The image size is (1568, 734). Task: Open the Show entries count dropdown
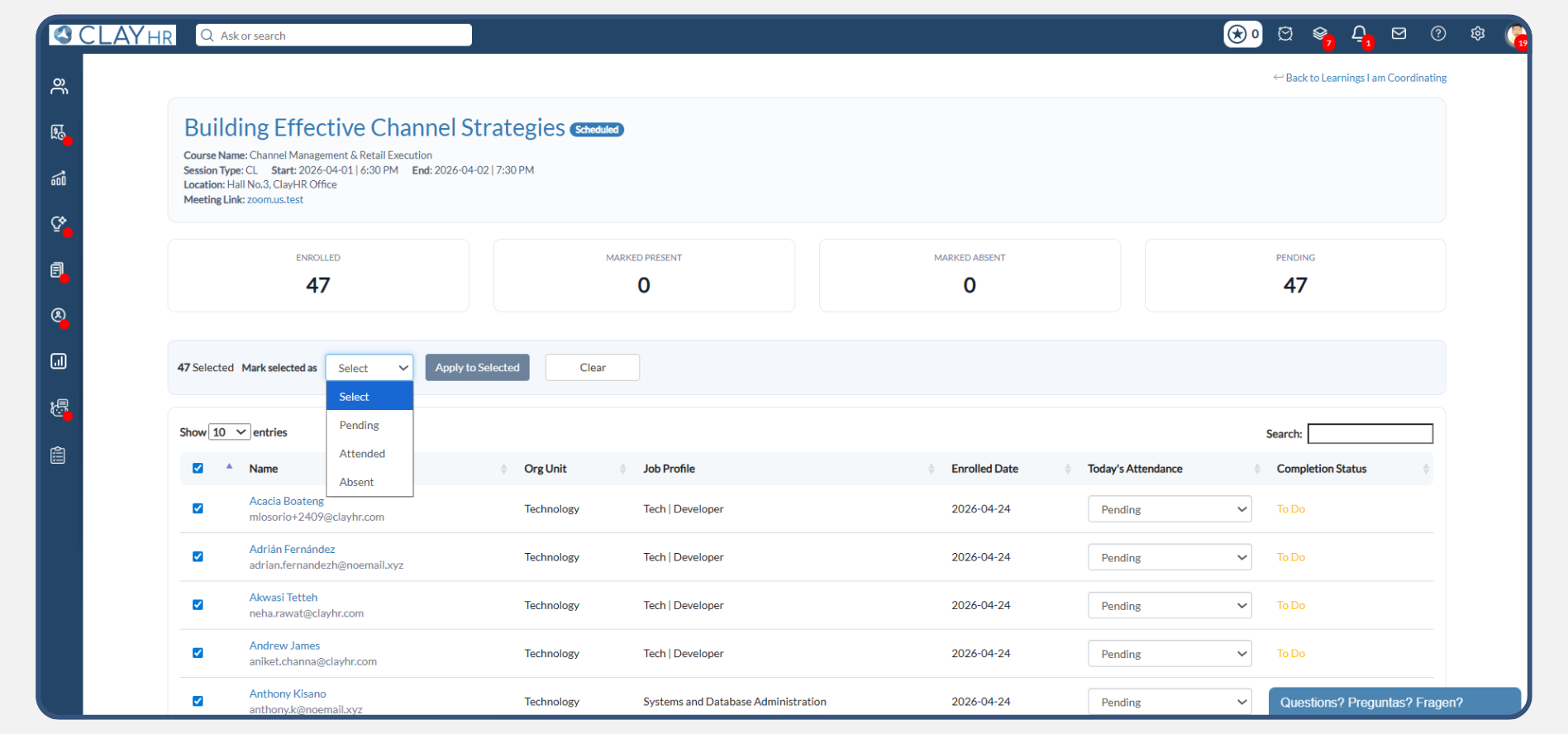point(229,432)
